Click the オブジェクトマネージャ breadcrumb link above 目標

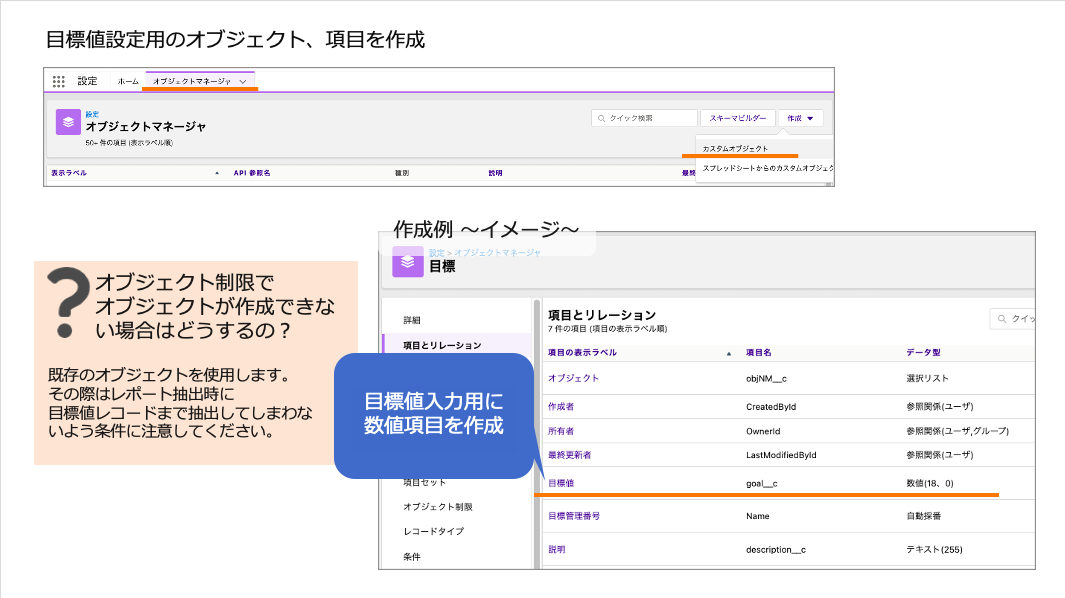[497, 253]
